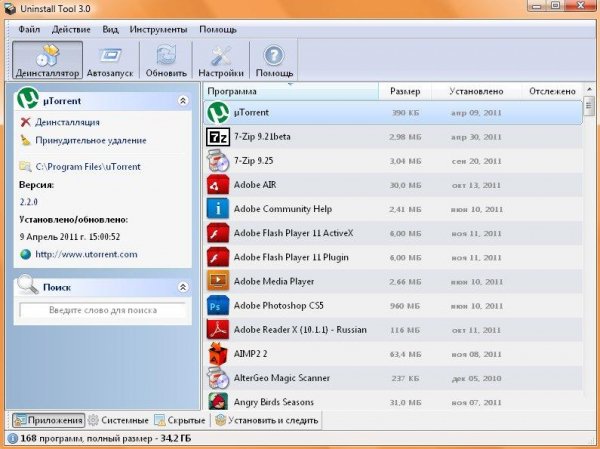Click the info icon in the status bar
Viewport: 600px width, 449px height.
click(x=12, y=438)
